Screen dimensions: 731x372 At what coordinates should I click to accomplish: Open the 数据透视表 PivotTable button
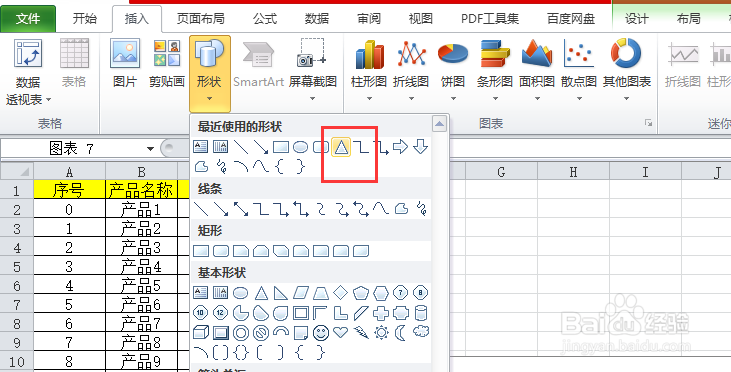(x=28, y=71)
